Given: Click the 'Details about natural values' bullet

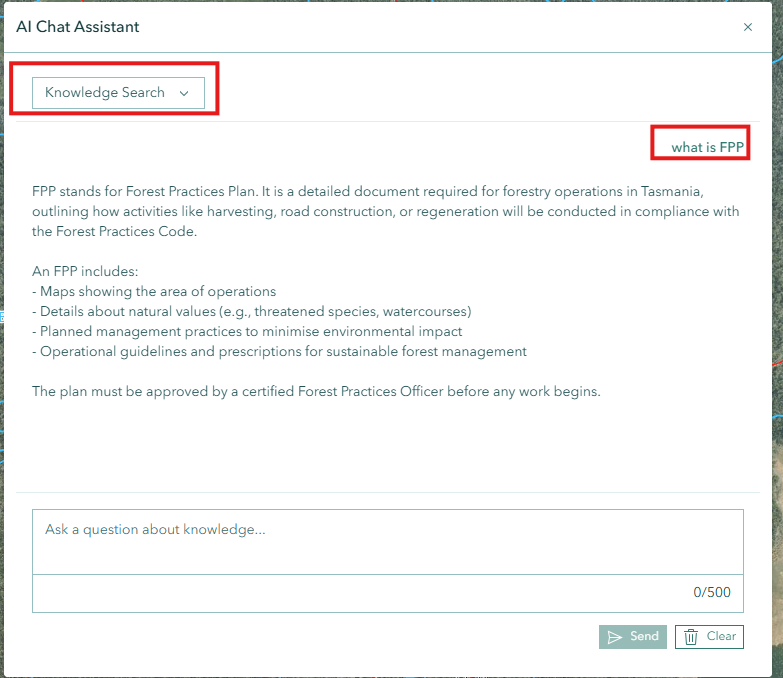Looking at the screenshot, I should (x=251, y=311).
